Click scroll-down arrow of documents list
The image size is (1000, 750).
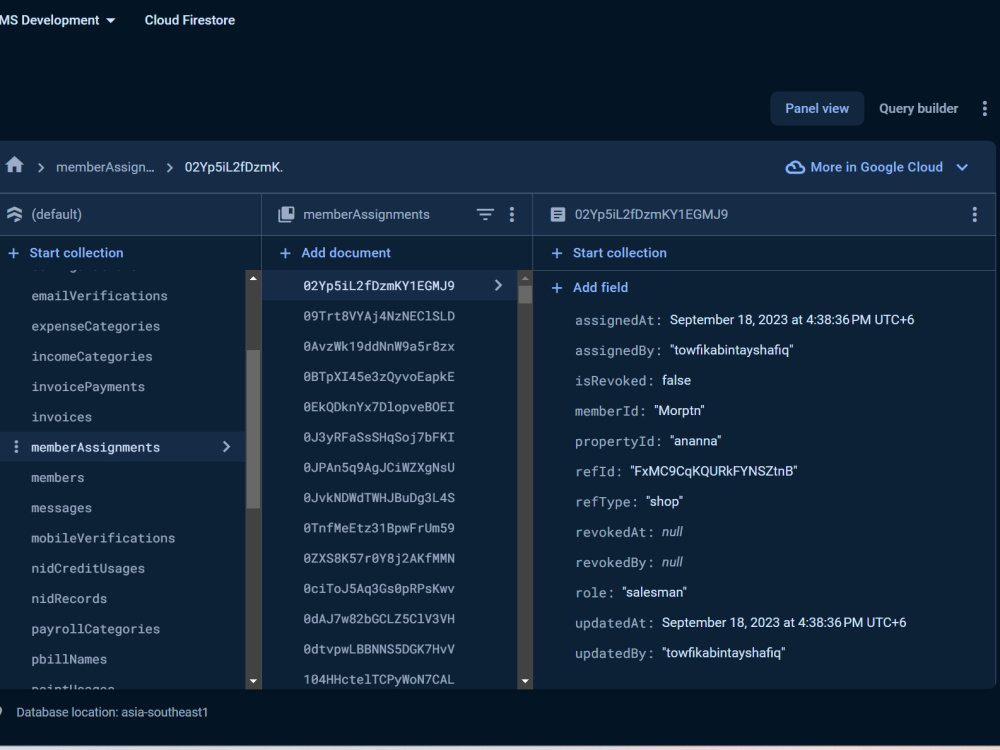[x=525, y=681]
